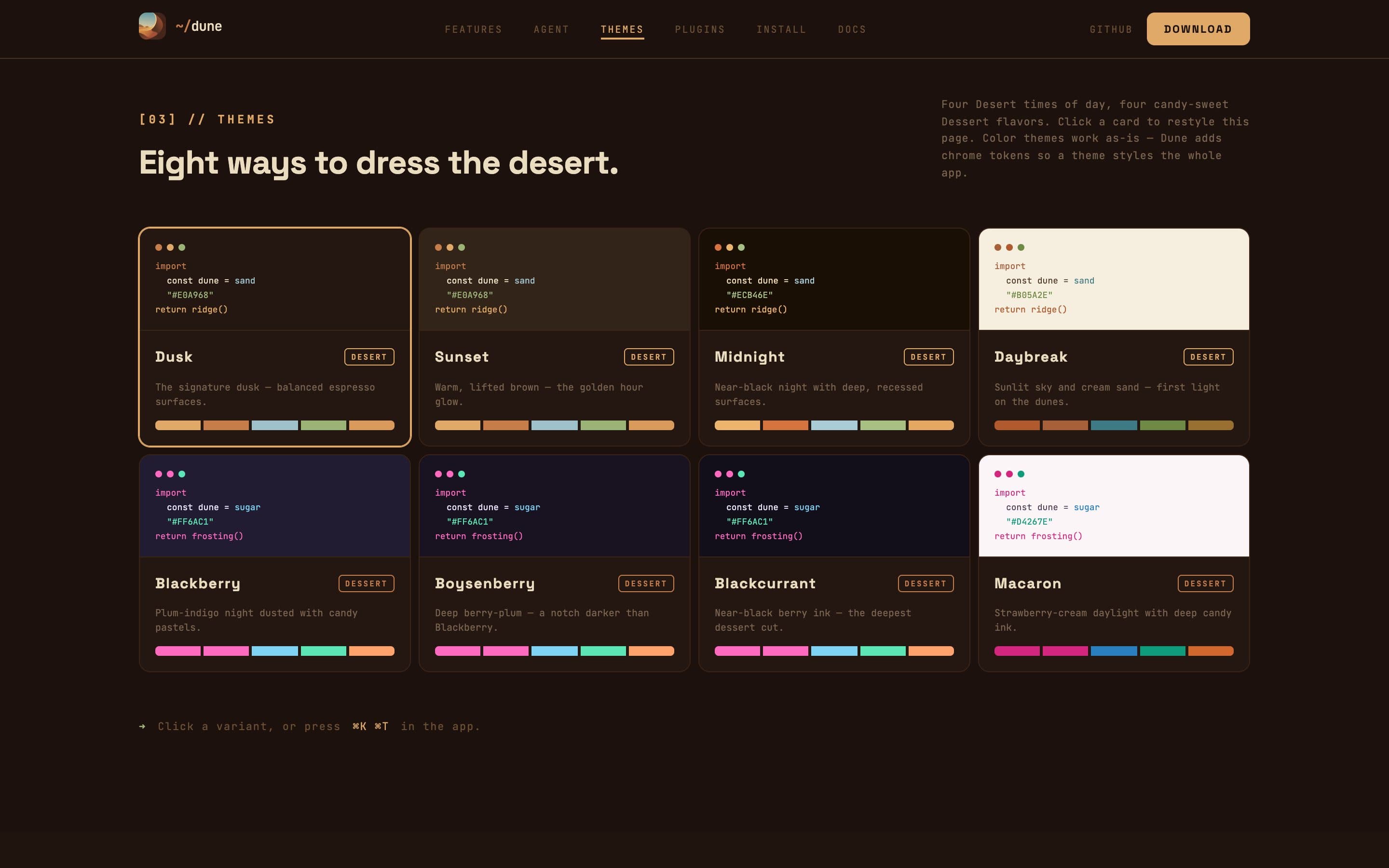
Task: Click the '[03] // THEMES' section label
Action: pos(207,120)
